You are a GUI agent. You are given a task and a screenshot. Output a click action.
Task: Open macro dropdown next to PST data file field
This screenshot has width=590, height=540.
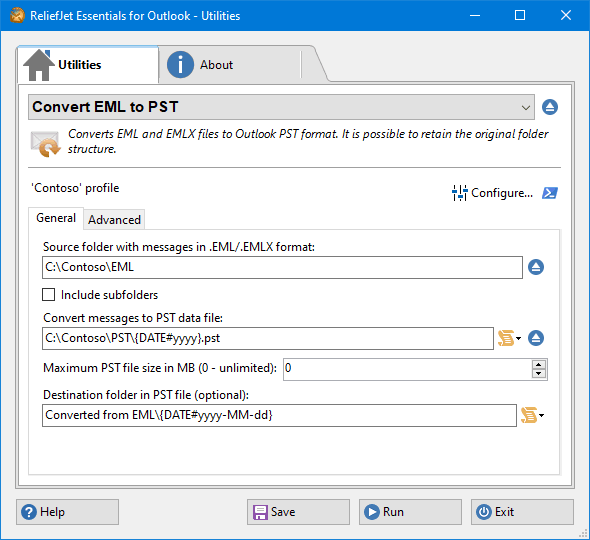pos(509,338)
